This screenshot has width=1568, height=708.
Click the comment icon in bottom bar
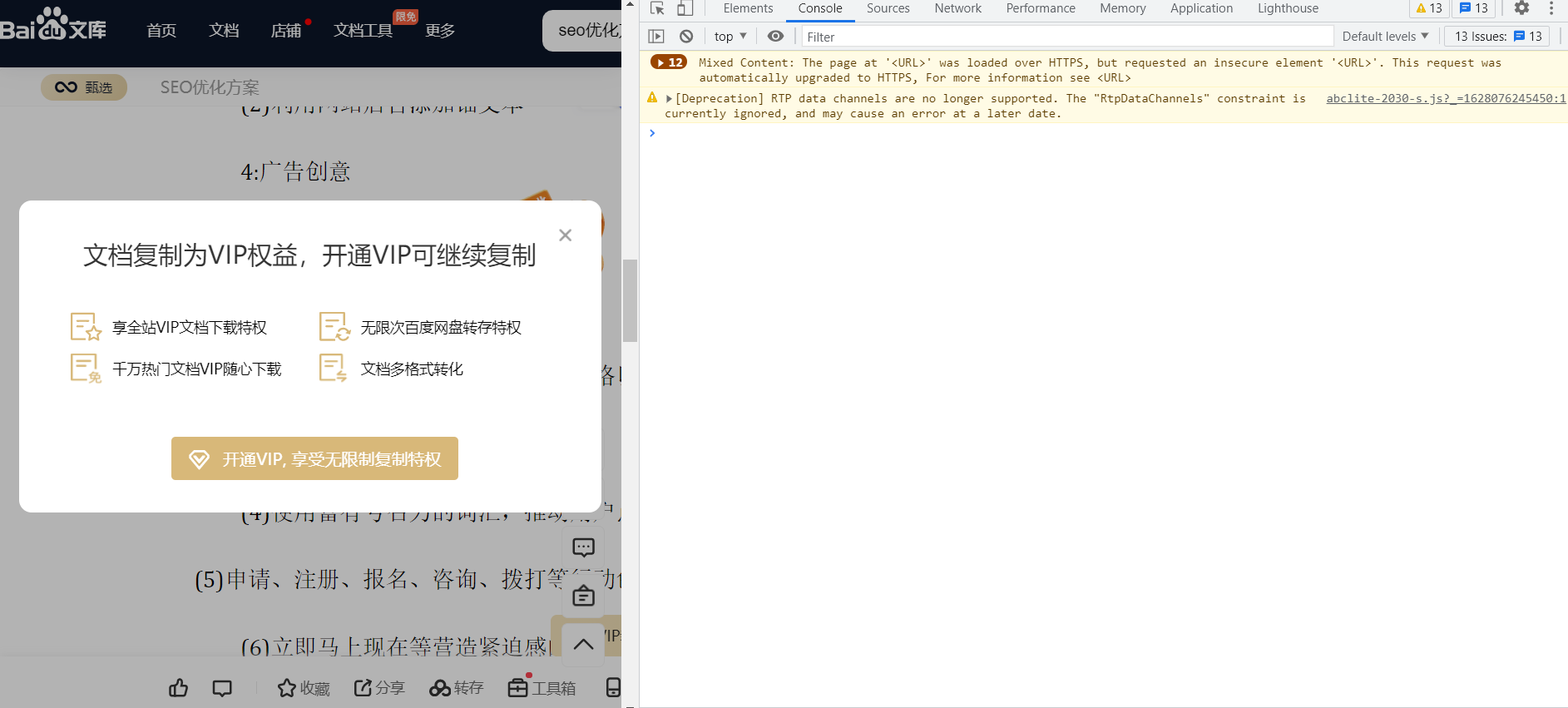[222, 688]
